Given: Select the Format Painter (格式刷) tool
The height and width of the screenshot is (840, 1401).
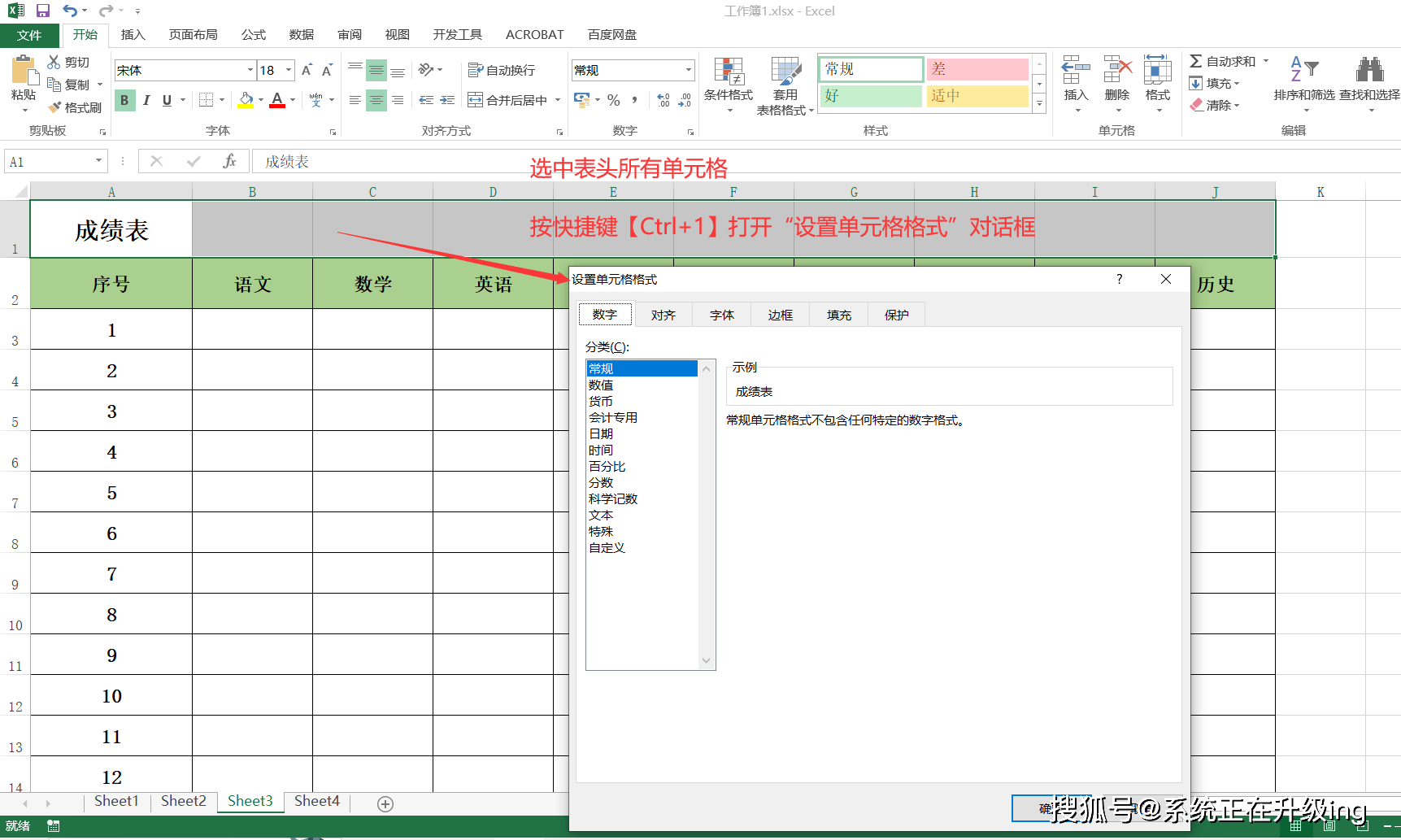Looking at the screenshot, I should click(75, 106).
